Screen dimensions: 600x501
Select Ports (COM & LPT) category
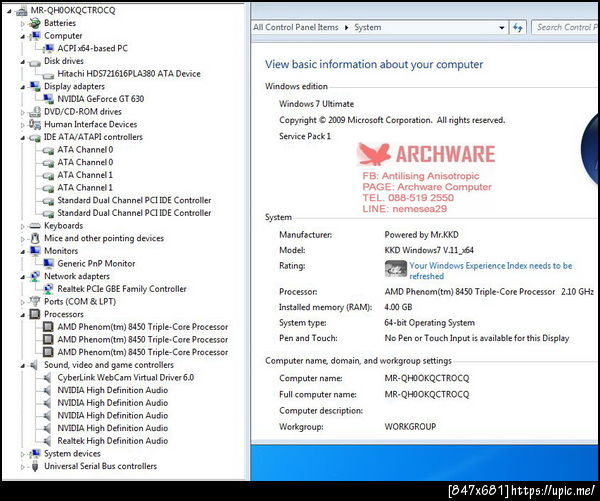[80, 302]
